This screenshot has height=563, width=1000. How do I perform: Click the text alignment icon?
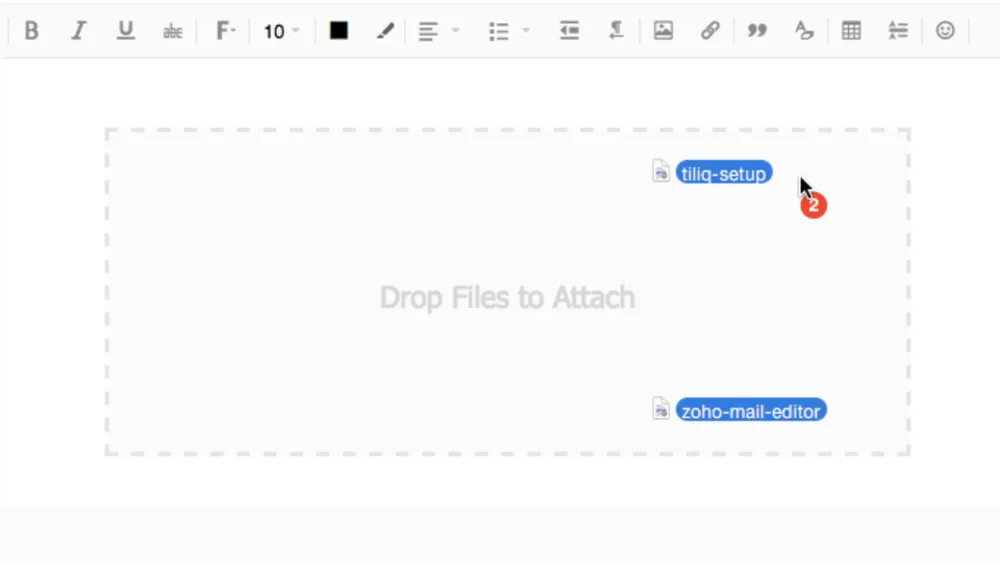pyautogui.click(x=428, y=31)
